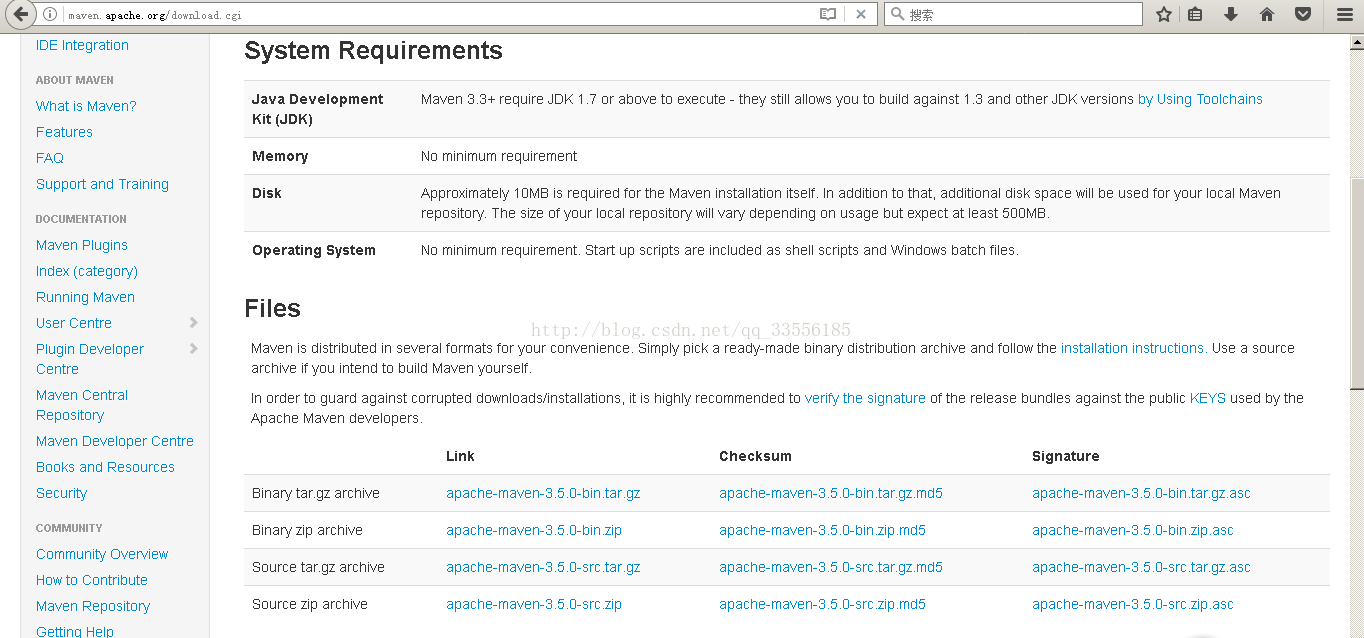
Task: Toggle reader view icon in address bar
Action: click(x=828, y=15)
